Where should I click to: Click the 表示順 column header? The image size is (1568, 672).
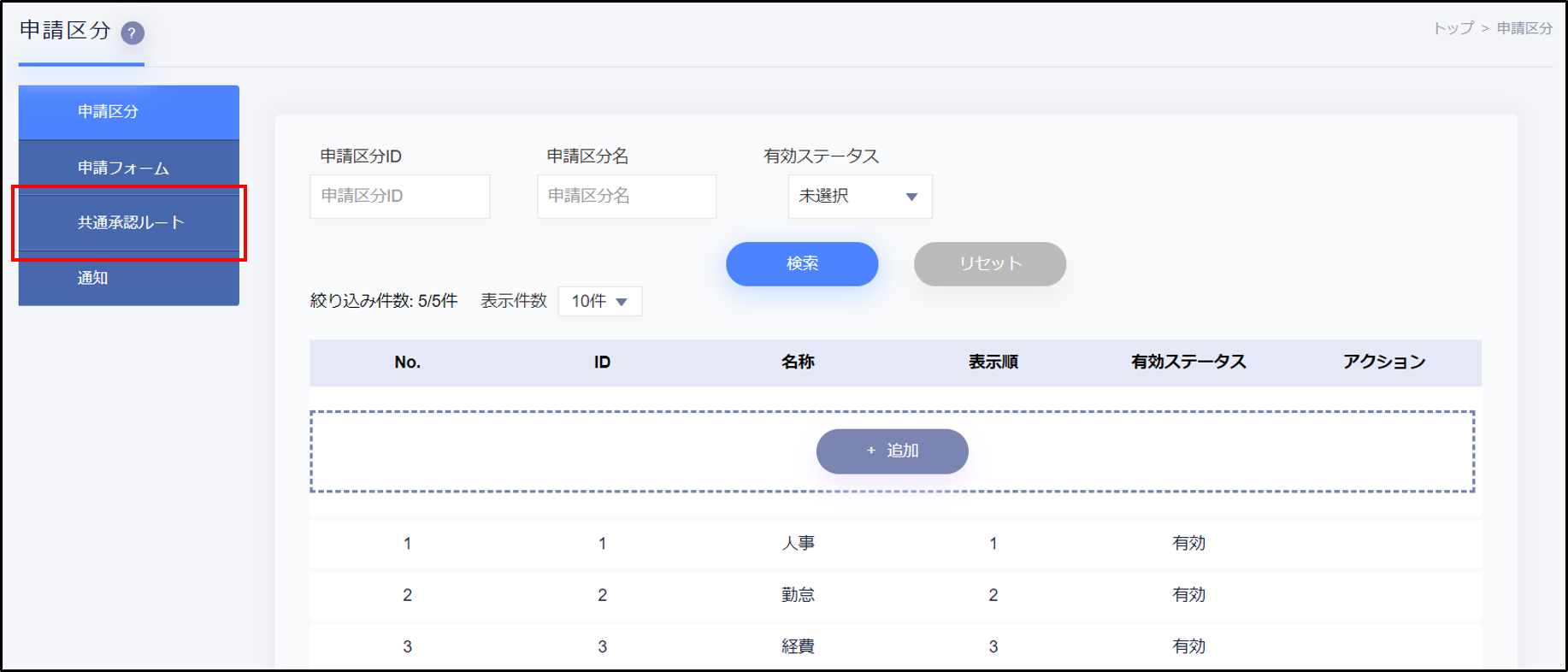tap(993, 363)
